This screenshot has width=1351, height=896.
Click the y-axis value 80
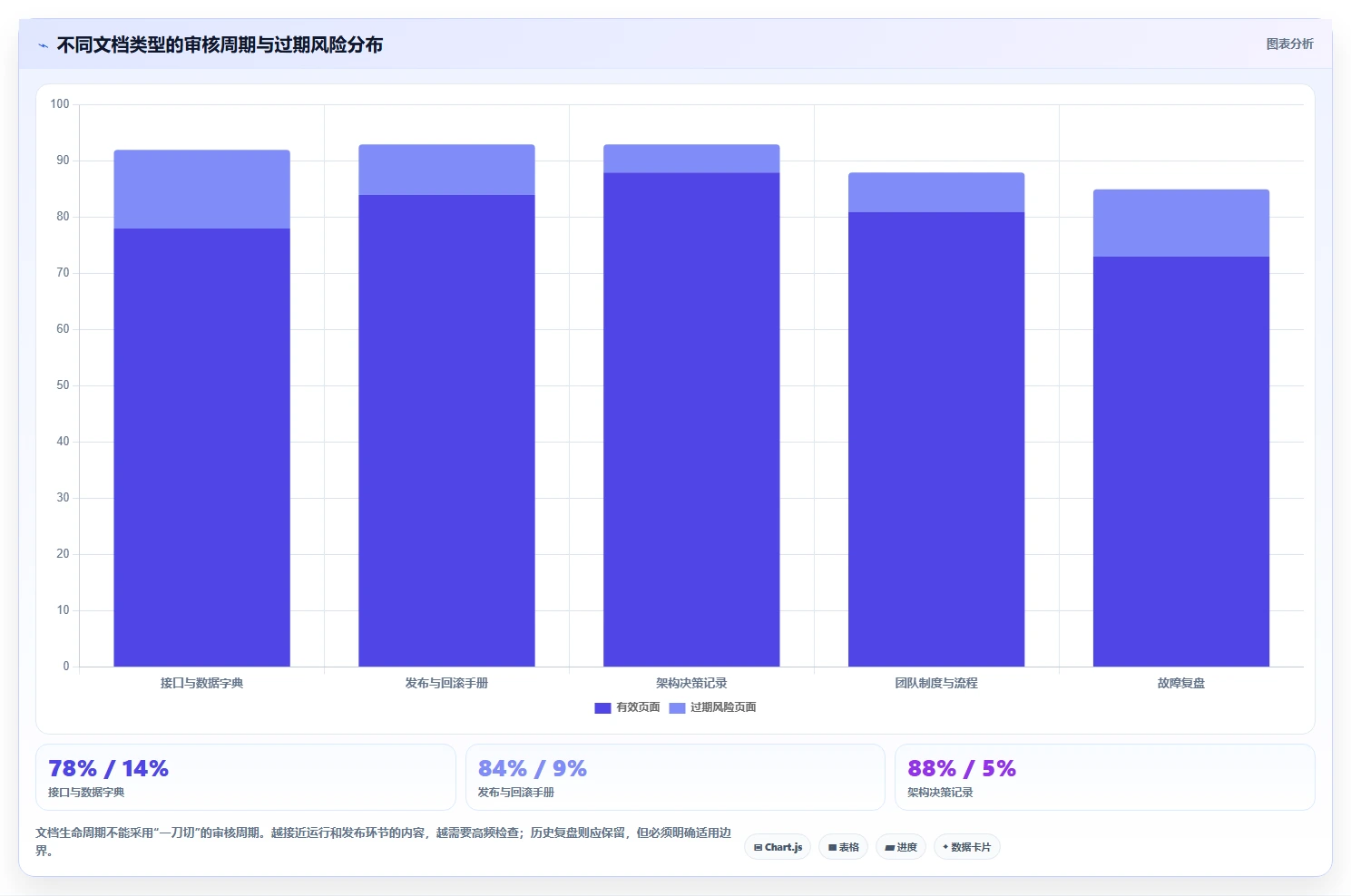pyautogui.click(x=63, y=217)
